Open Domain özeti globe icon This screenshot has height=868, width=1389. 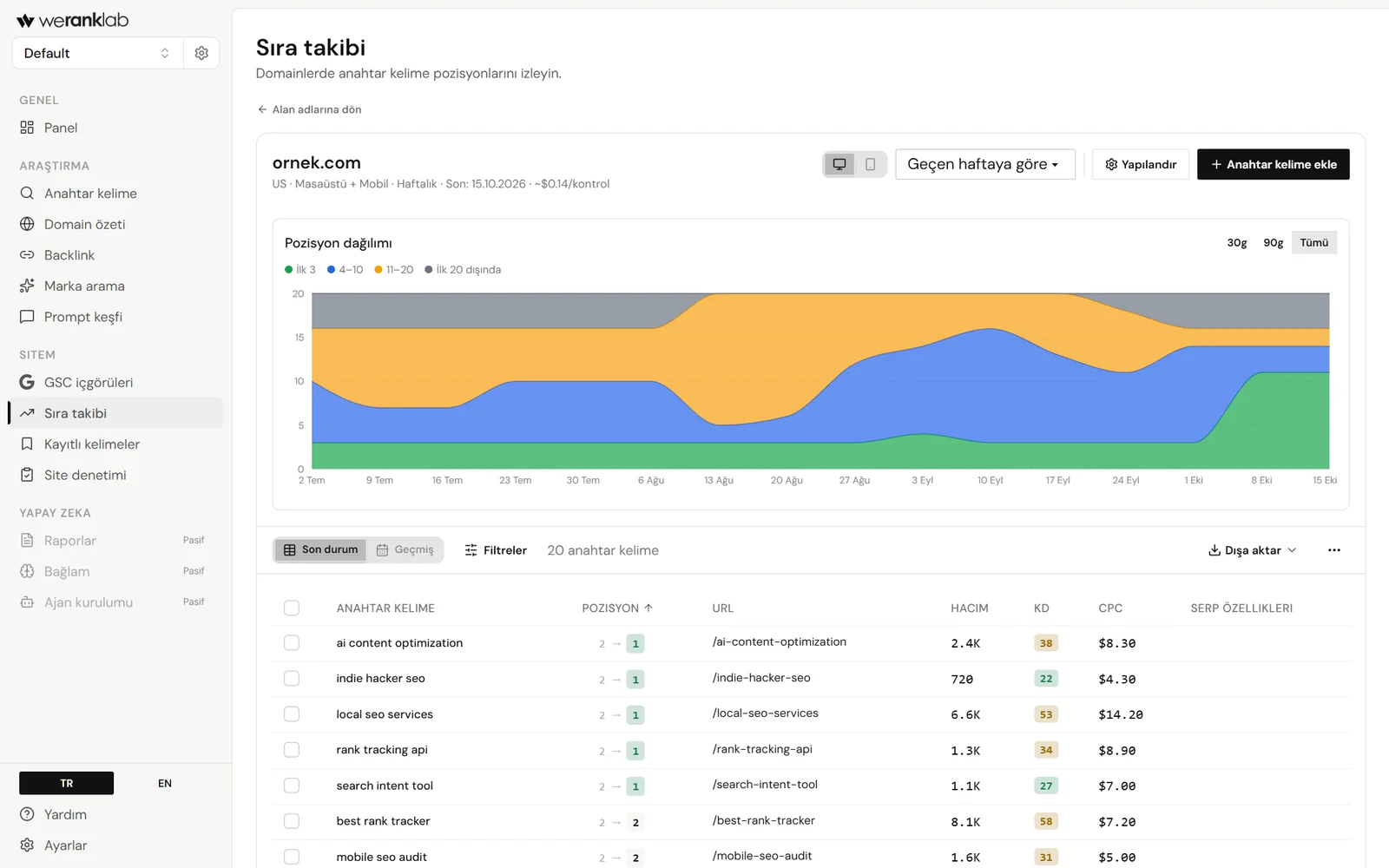(x=27, y=224)
